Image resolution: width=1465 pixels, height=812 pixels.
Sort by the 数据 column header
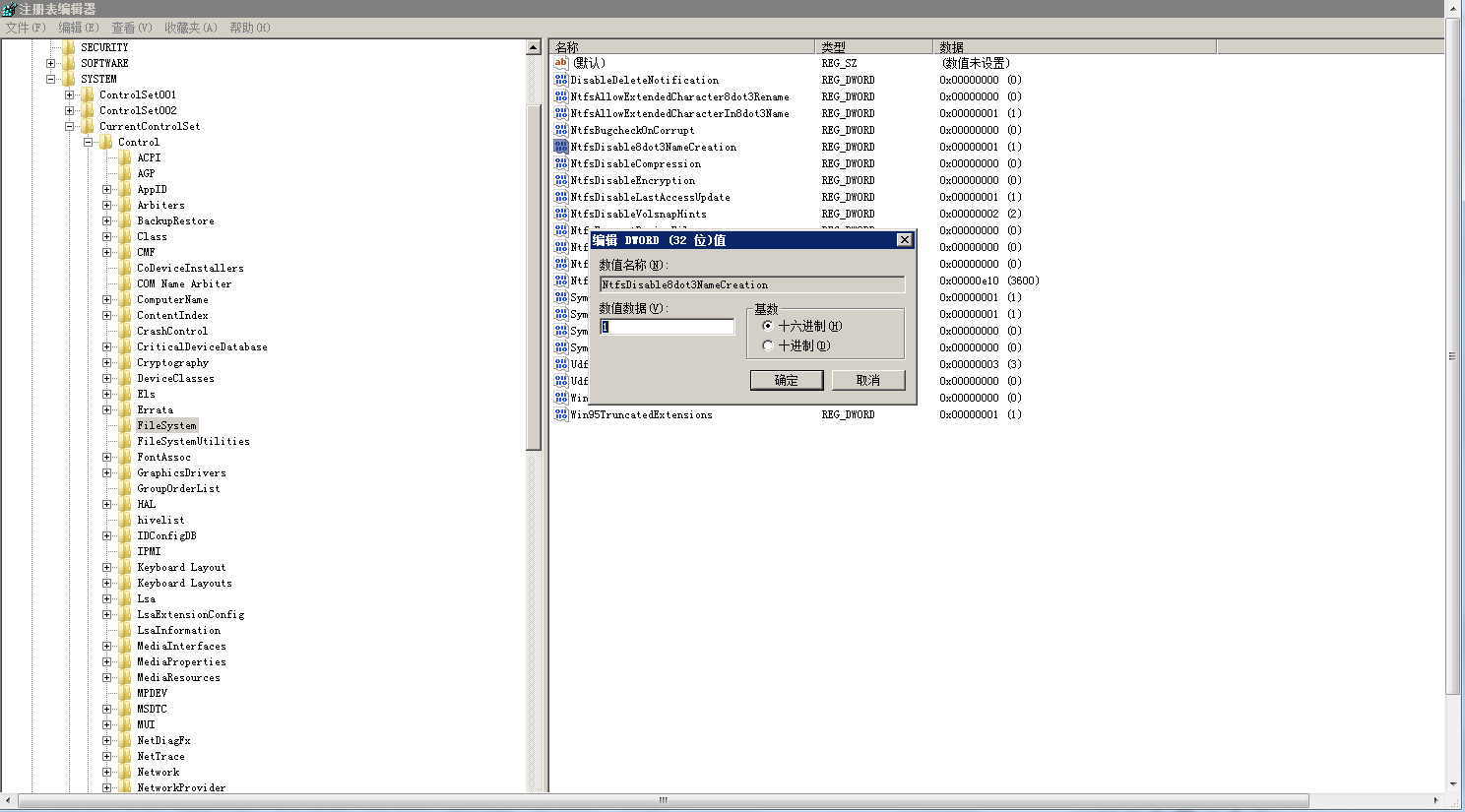tap(1075, 46)
